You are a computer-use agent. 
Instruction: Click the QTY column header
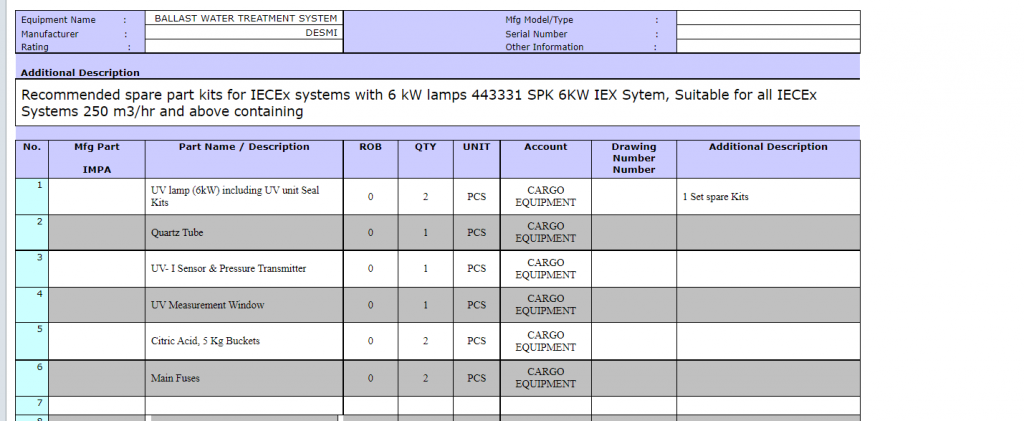coord(426,147)
